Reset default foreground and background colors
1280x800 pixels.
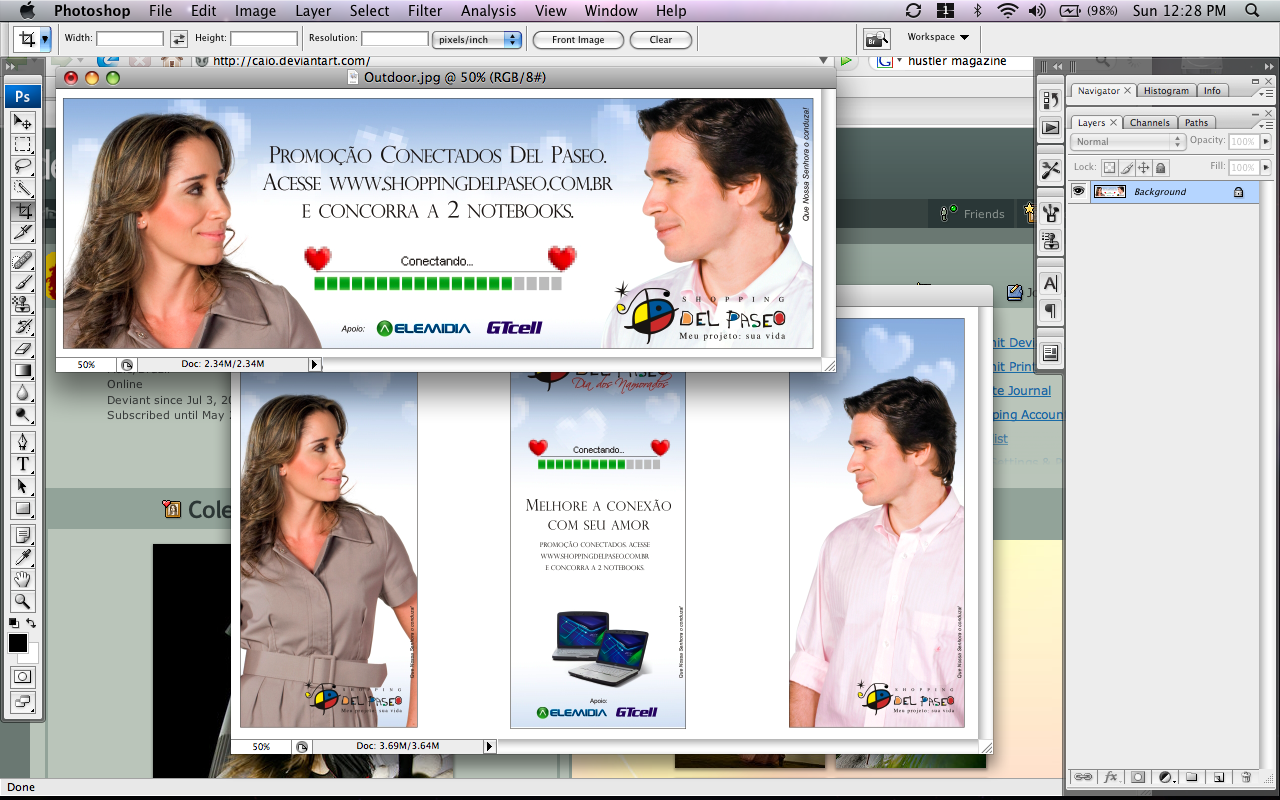tap(13, 623)
